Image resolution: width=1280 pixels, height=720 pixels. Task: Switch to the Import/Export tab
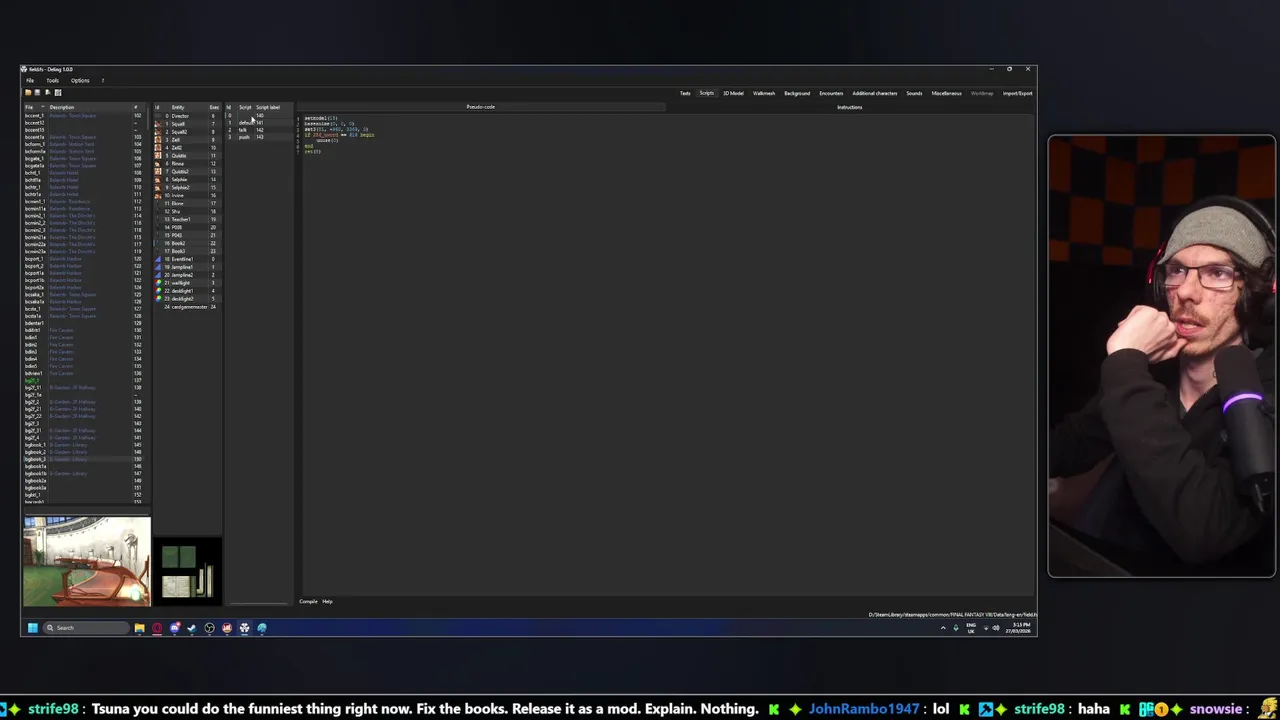[x=1018, y=93]
